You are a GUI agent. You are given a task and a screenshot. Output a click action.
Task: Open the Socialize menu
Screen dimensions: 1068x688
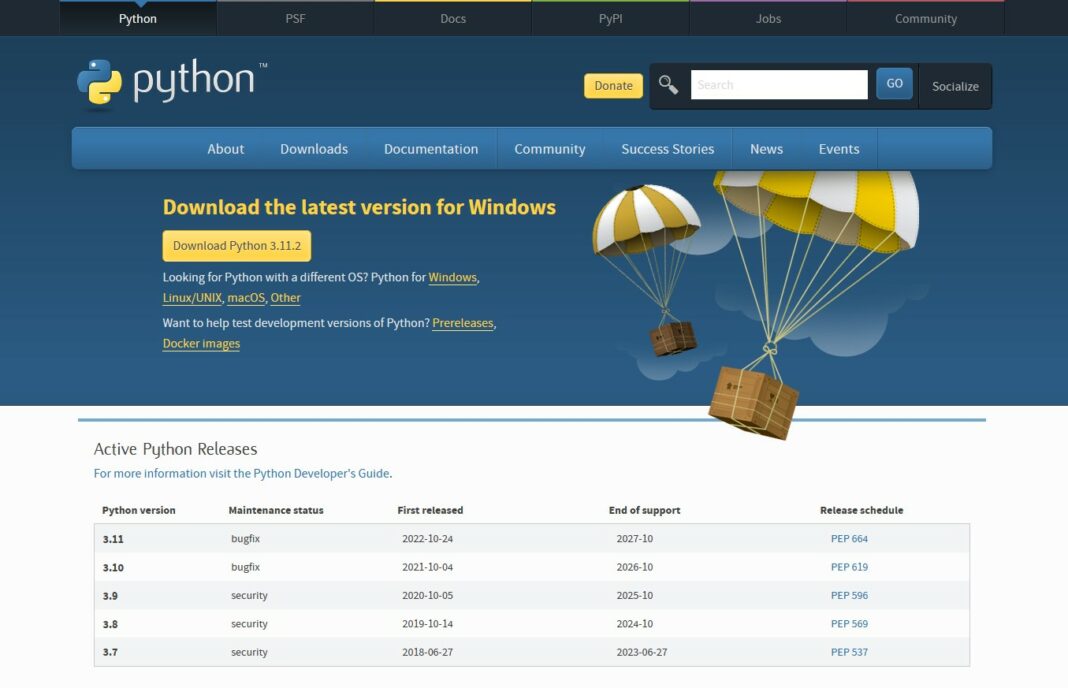coord(954,86)
